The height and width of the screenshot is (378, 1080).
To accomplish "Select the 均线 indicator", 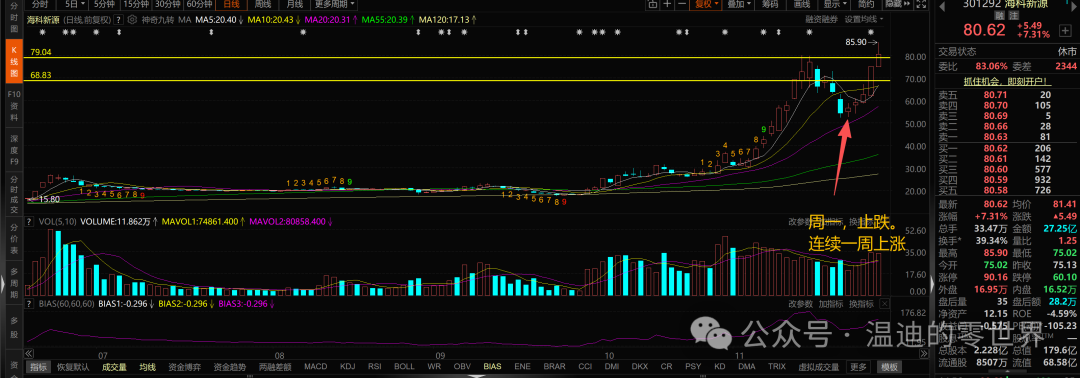I will 148,367.
